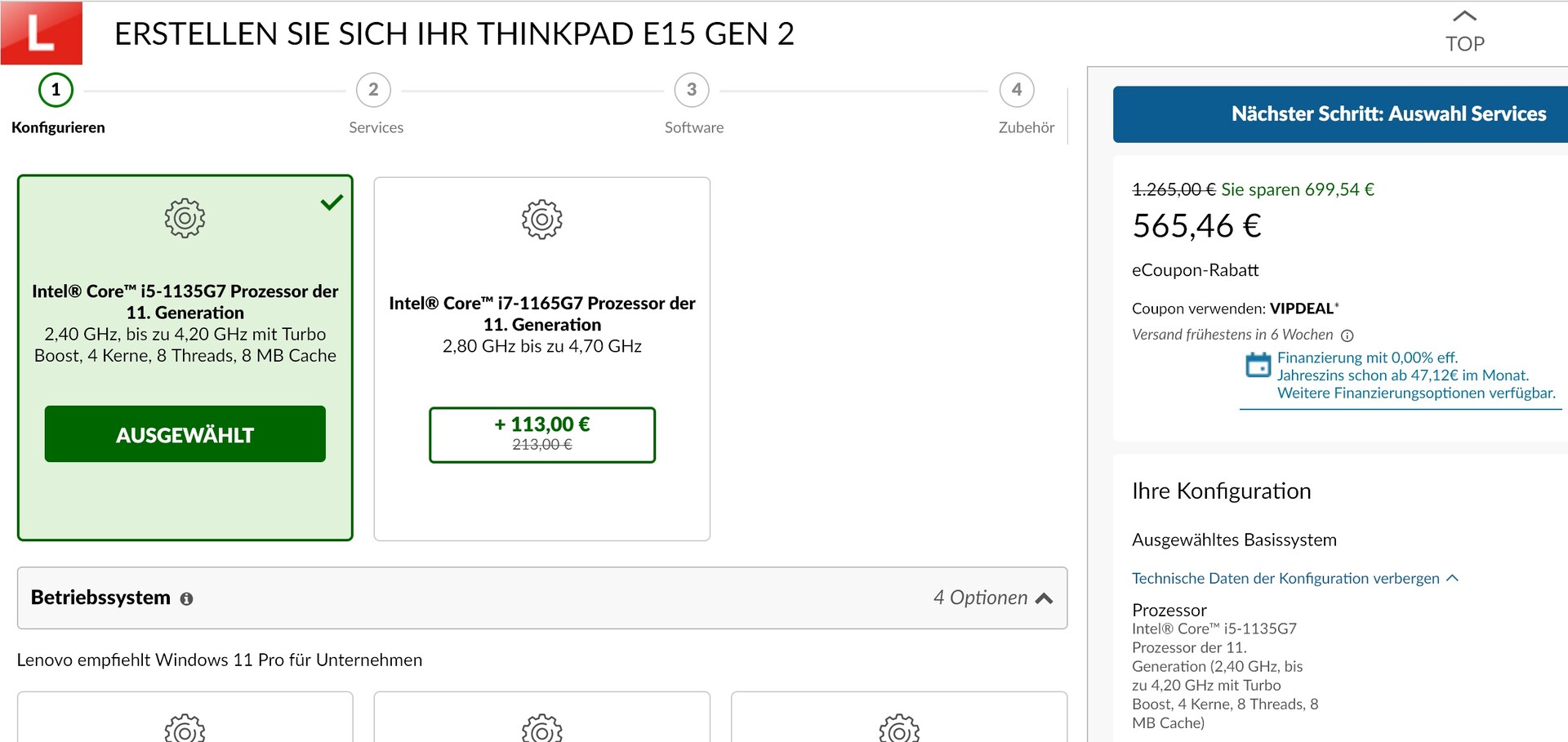The image size is (1568, 742).
Task: Click the red Lenovo L logo
Action: [41, 33]
